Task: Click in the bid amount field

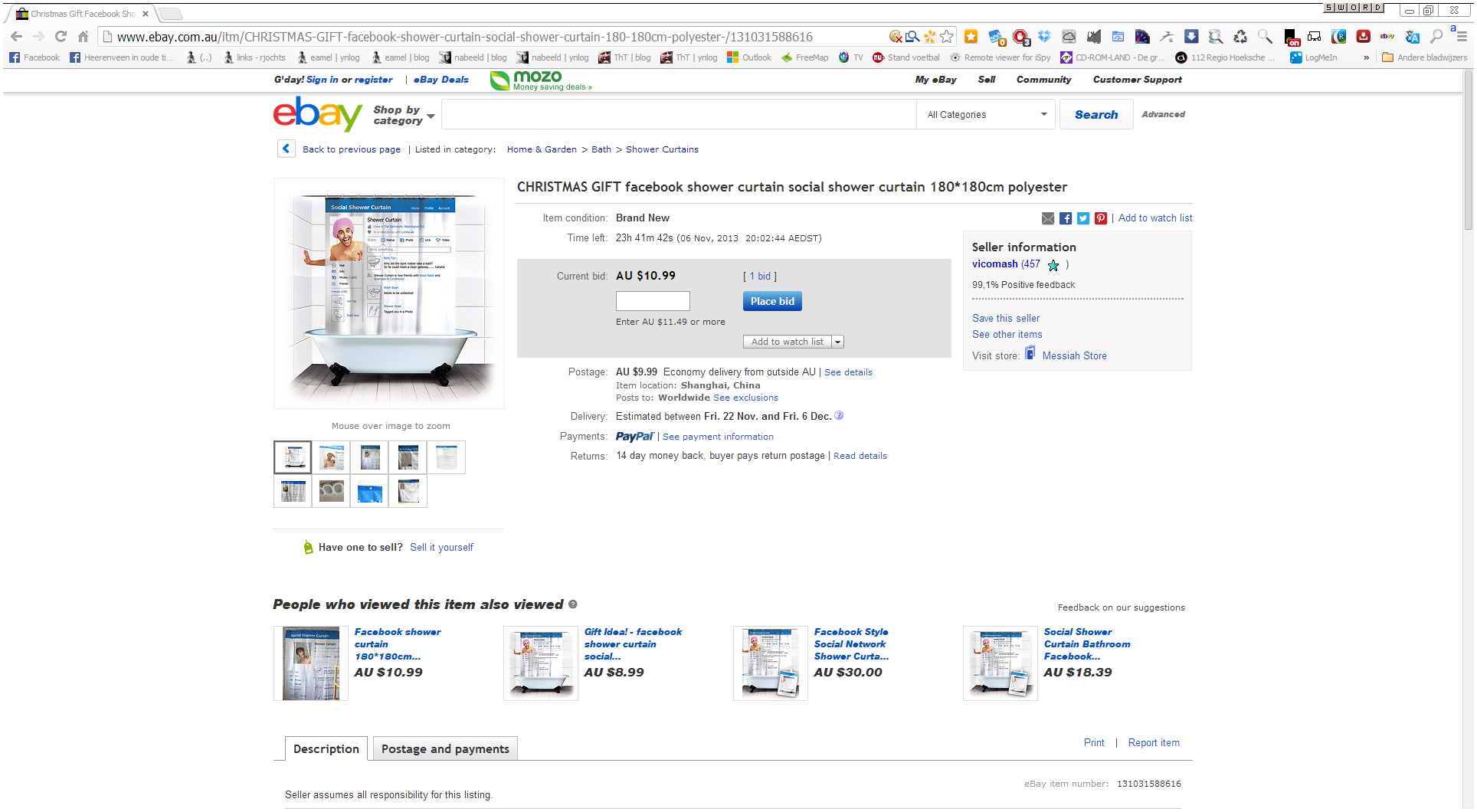Action: [x=653, y=301]
